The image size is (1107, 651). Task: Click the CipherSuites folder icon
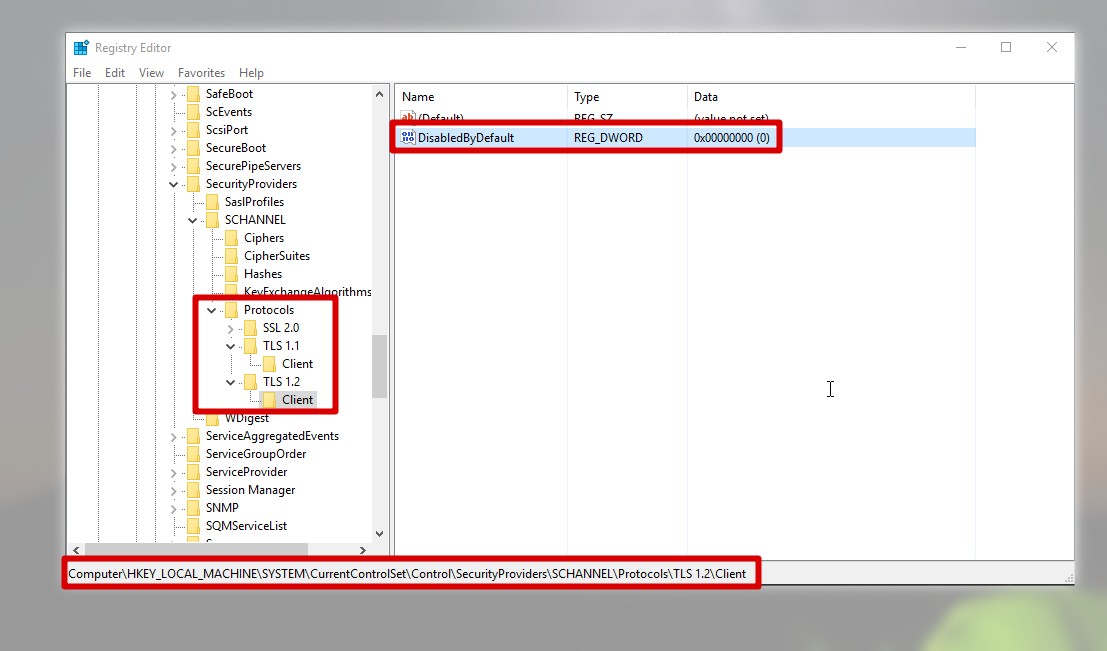point(232,256)
